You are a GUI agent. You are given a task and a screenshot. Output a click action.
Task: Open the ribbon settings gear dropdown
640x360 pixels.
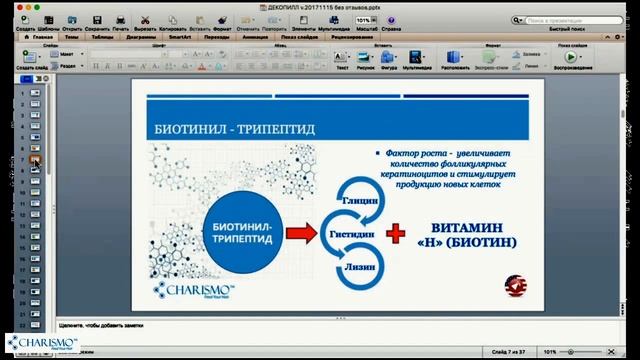pos(618,37)
